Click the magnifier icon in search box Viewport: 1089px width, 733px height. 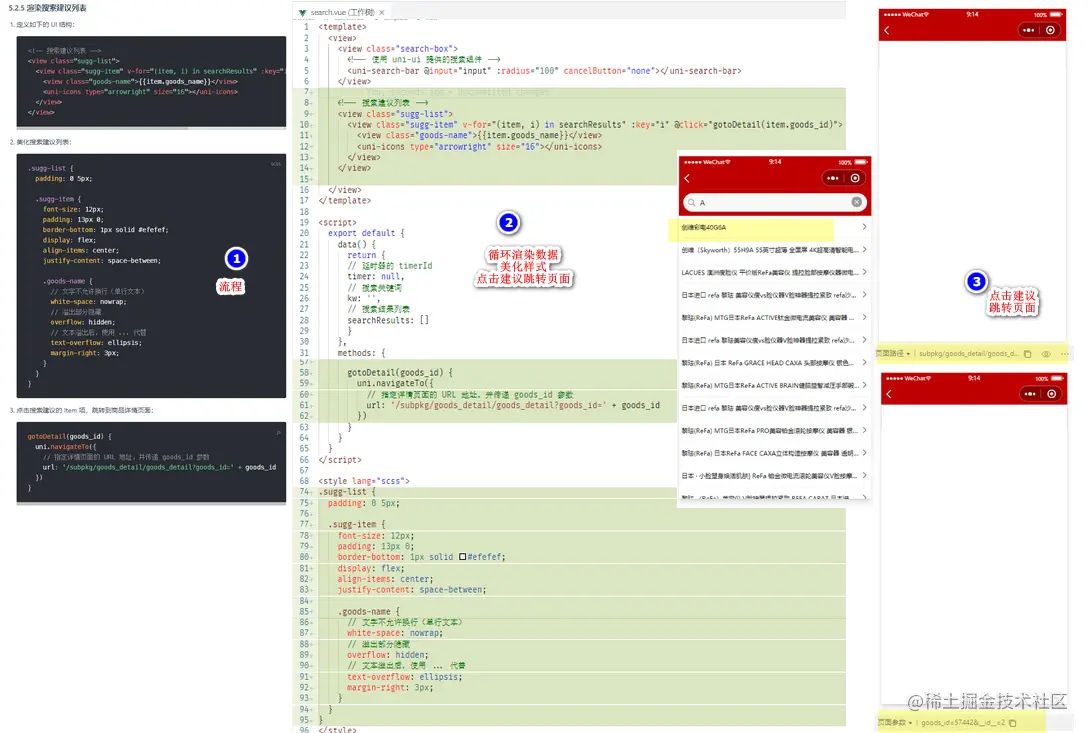click(x=692, y=202)
